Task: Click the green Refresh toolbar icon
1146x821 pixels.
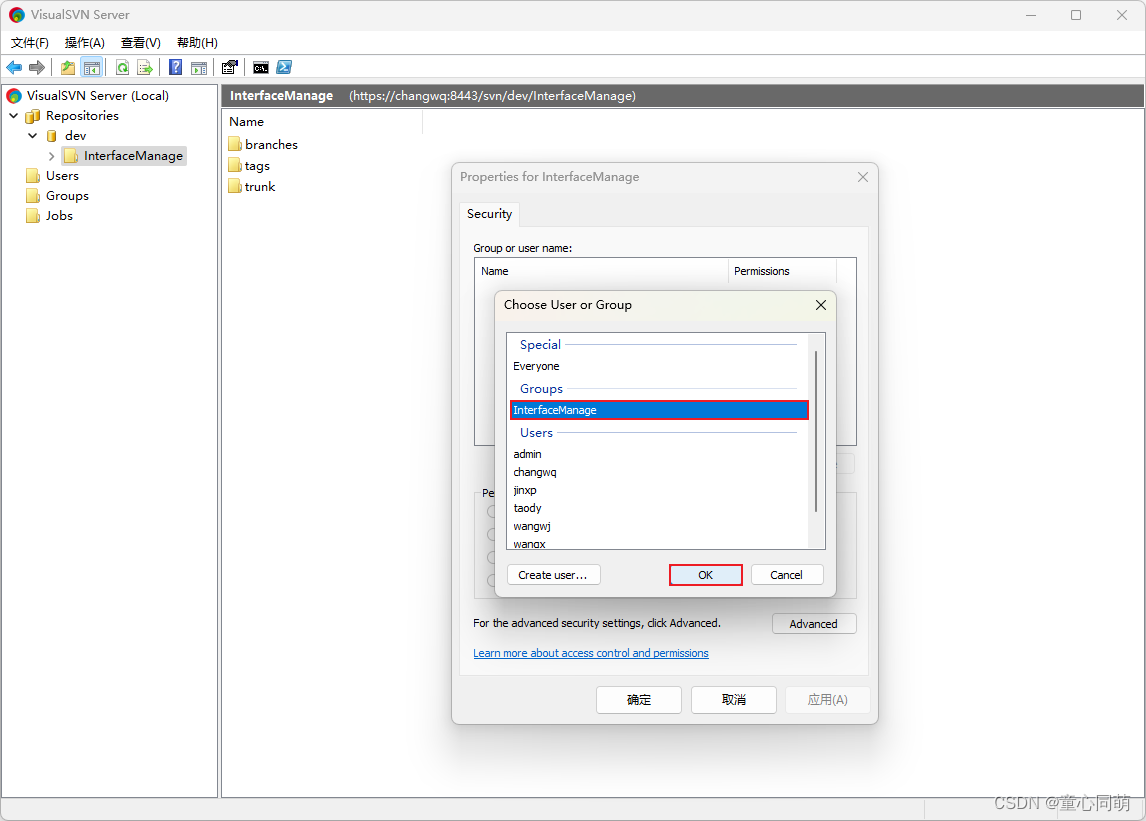Action: (122, 67)
